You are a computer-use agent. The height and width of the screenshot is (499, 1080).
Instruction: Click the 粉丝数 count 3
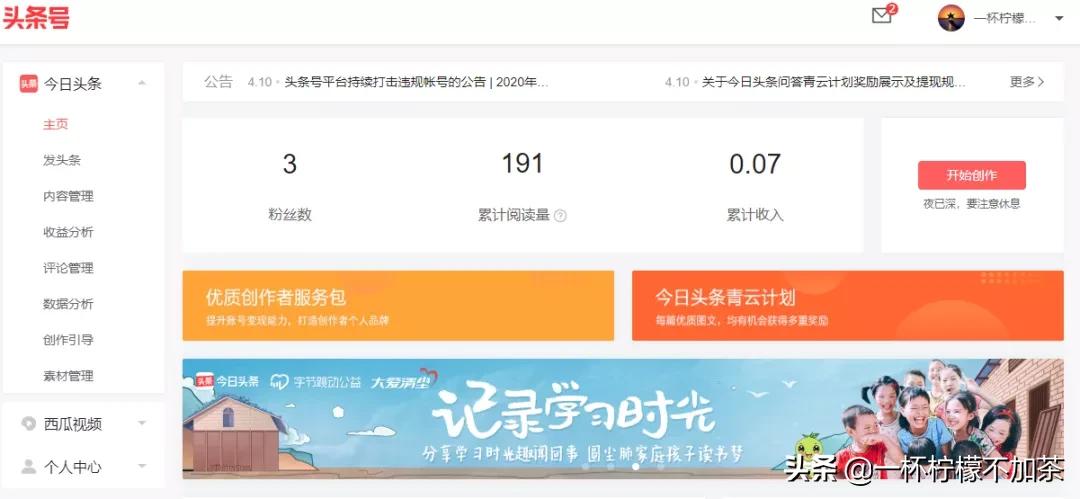[x=290, y=164]
